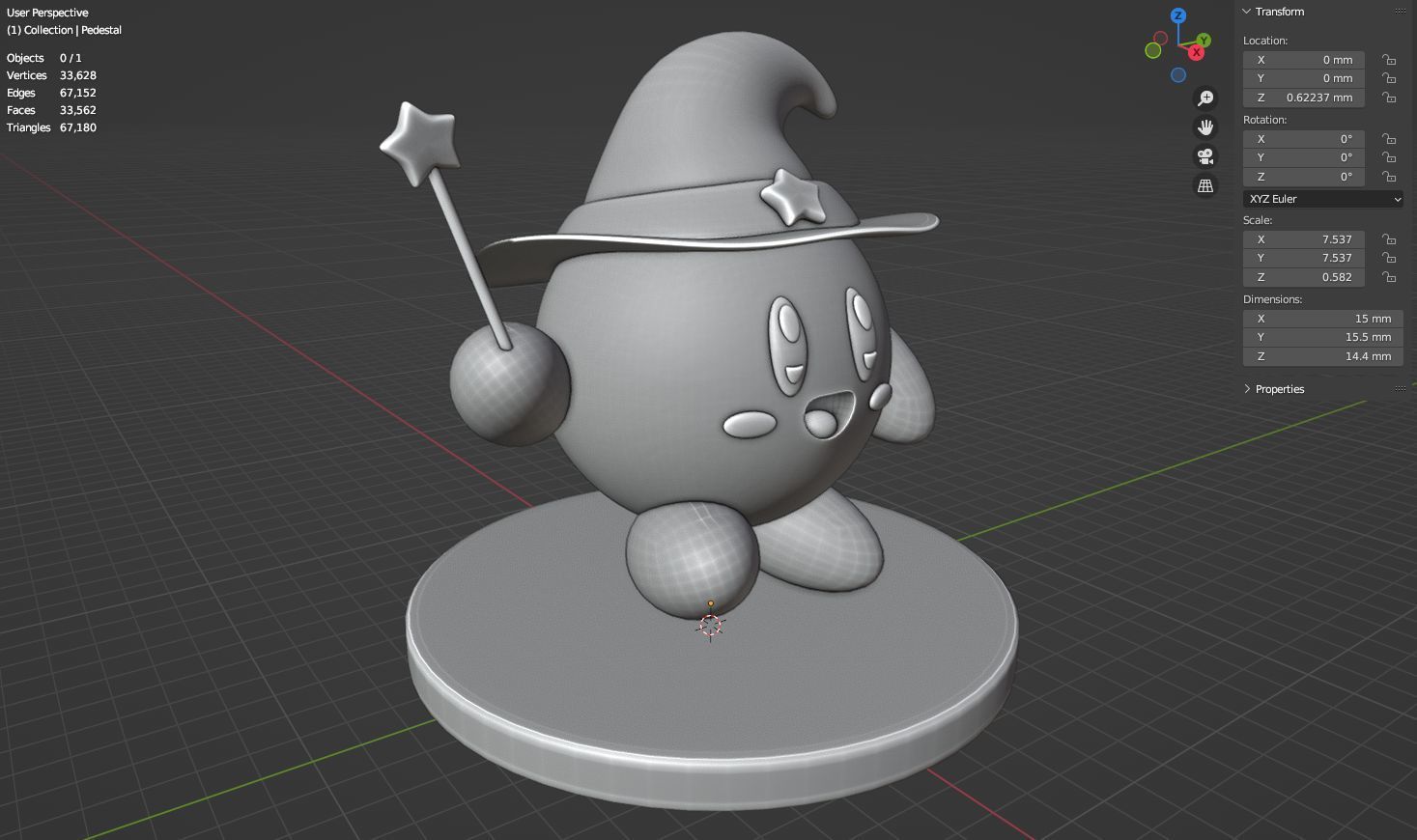
Task: Lock the Location Y value
Action: point(1389,78)
